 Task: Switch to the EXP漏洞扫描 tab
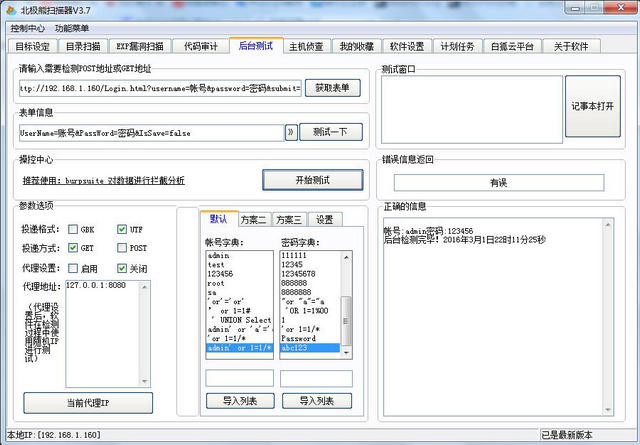[140, 47]
